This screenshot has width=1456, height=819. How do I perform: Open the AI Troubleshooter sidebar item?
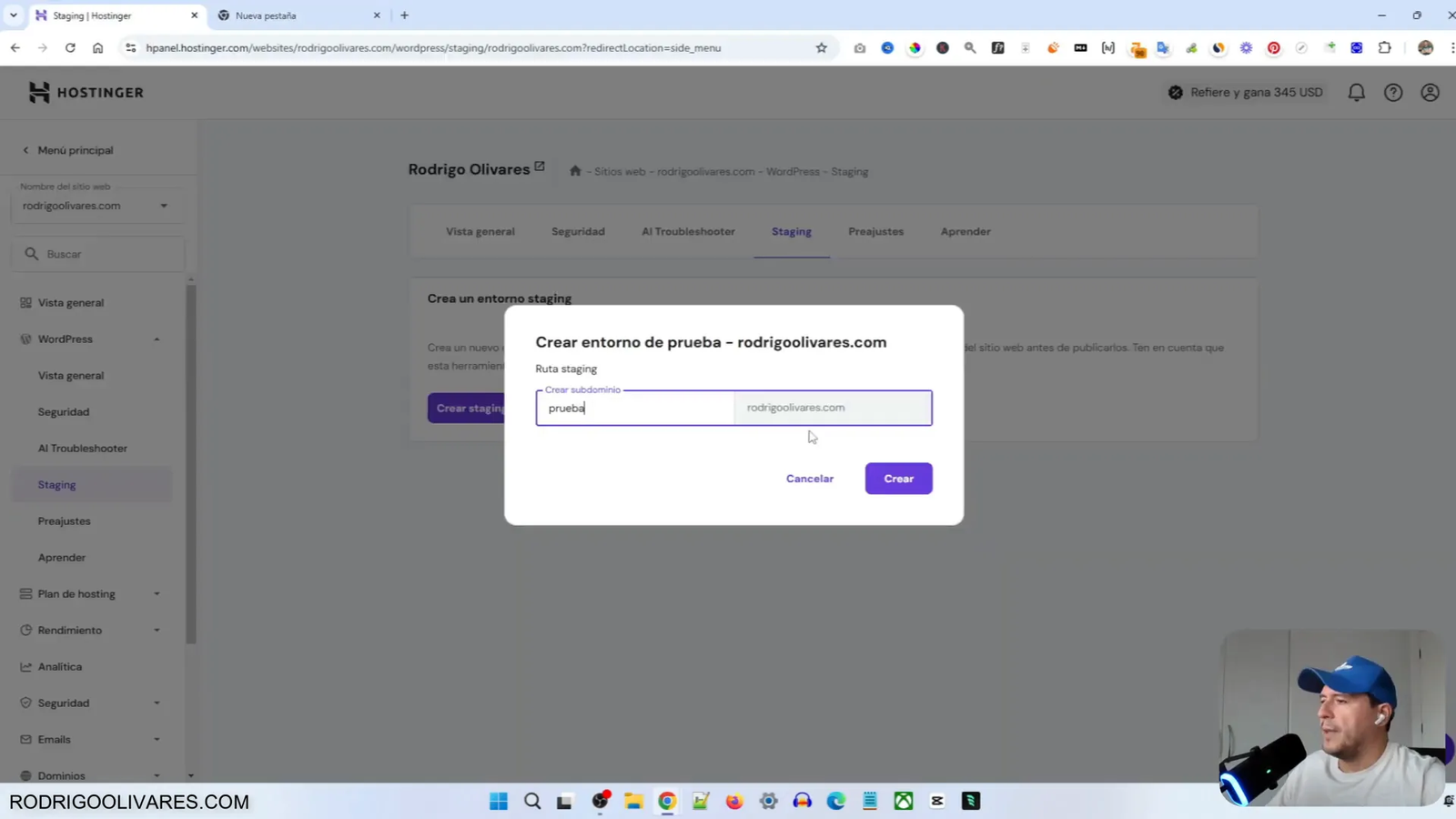coord(83,448)
